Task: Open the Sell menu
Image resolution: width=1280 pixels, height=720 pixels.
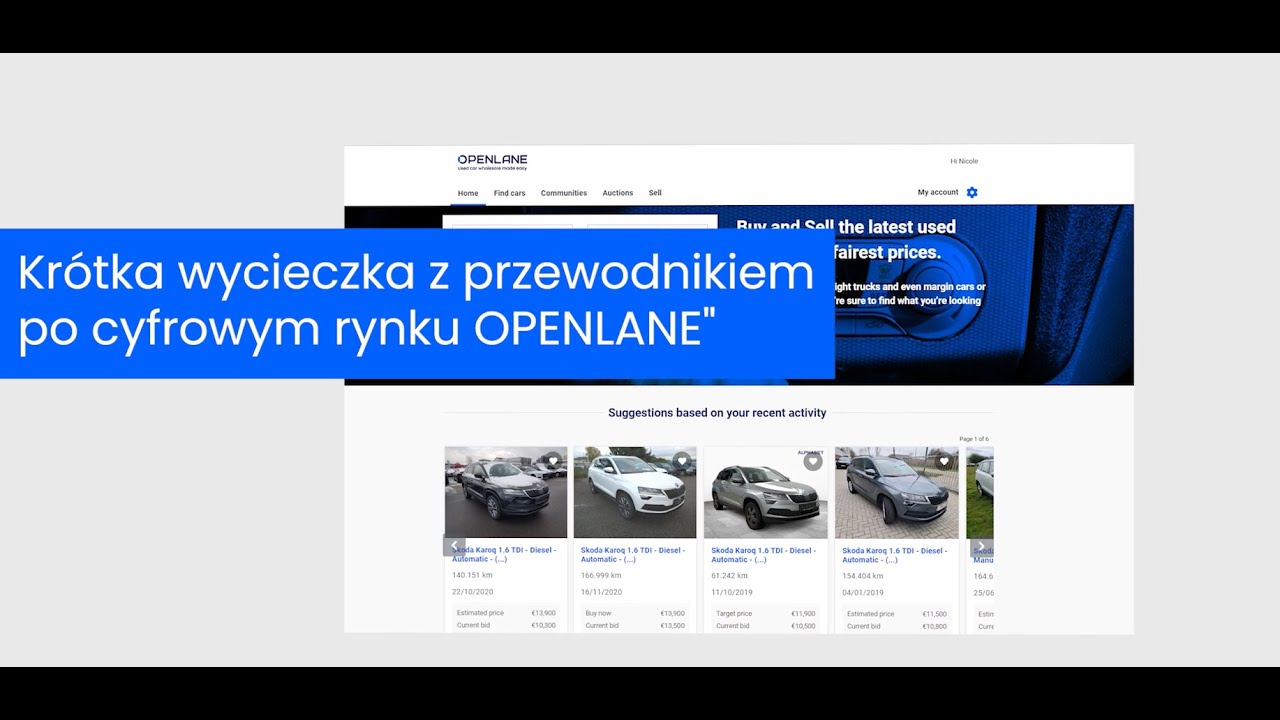Action: tap(655, 193)
